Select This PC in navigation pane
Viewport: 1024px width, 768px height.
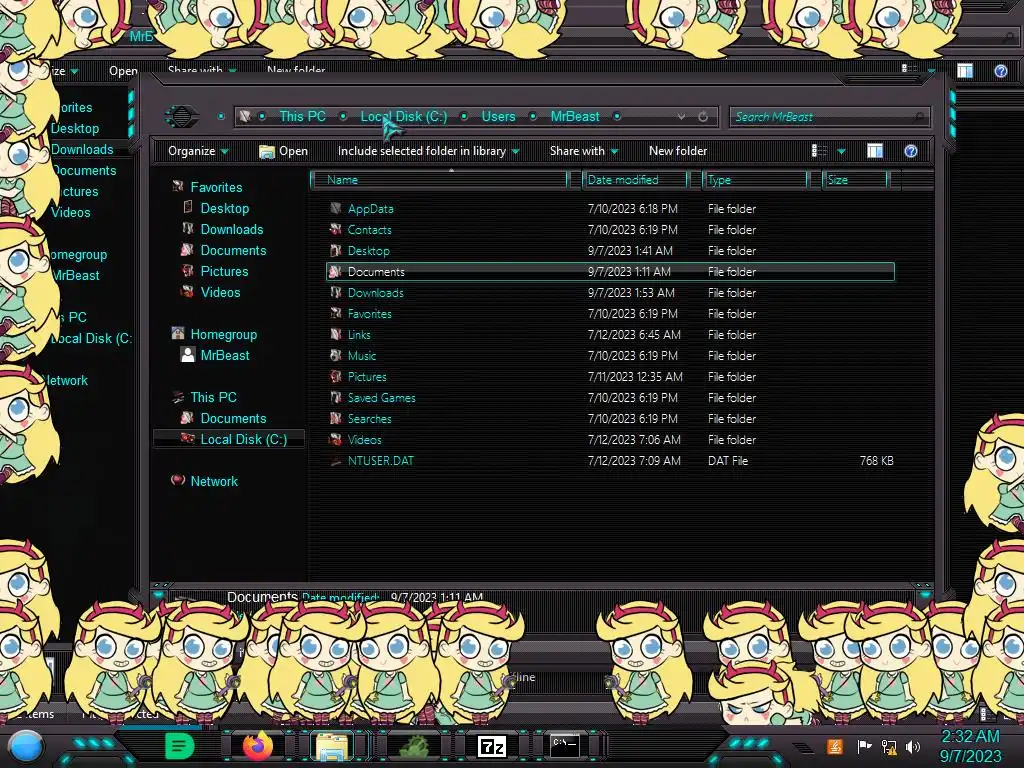tap(214, 397)
